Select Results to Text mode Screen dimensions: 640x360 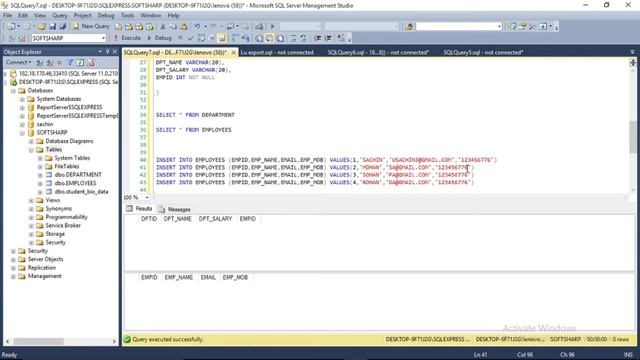point(259,38)
